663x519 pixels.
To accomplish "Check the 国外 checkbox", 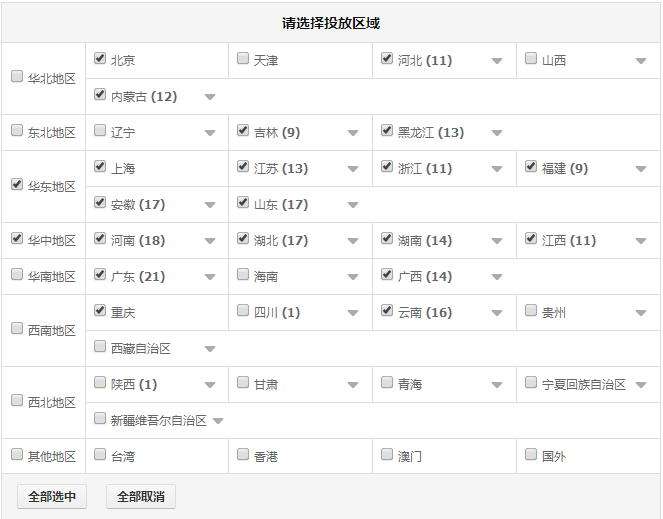I will (x=531, y=454).
